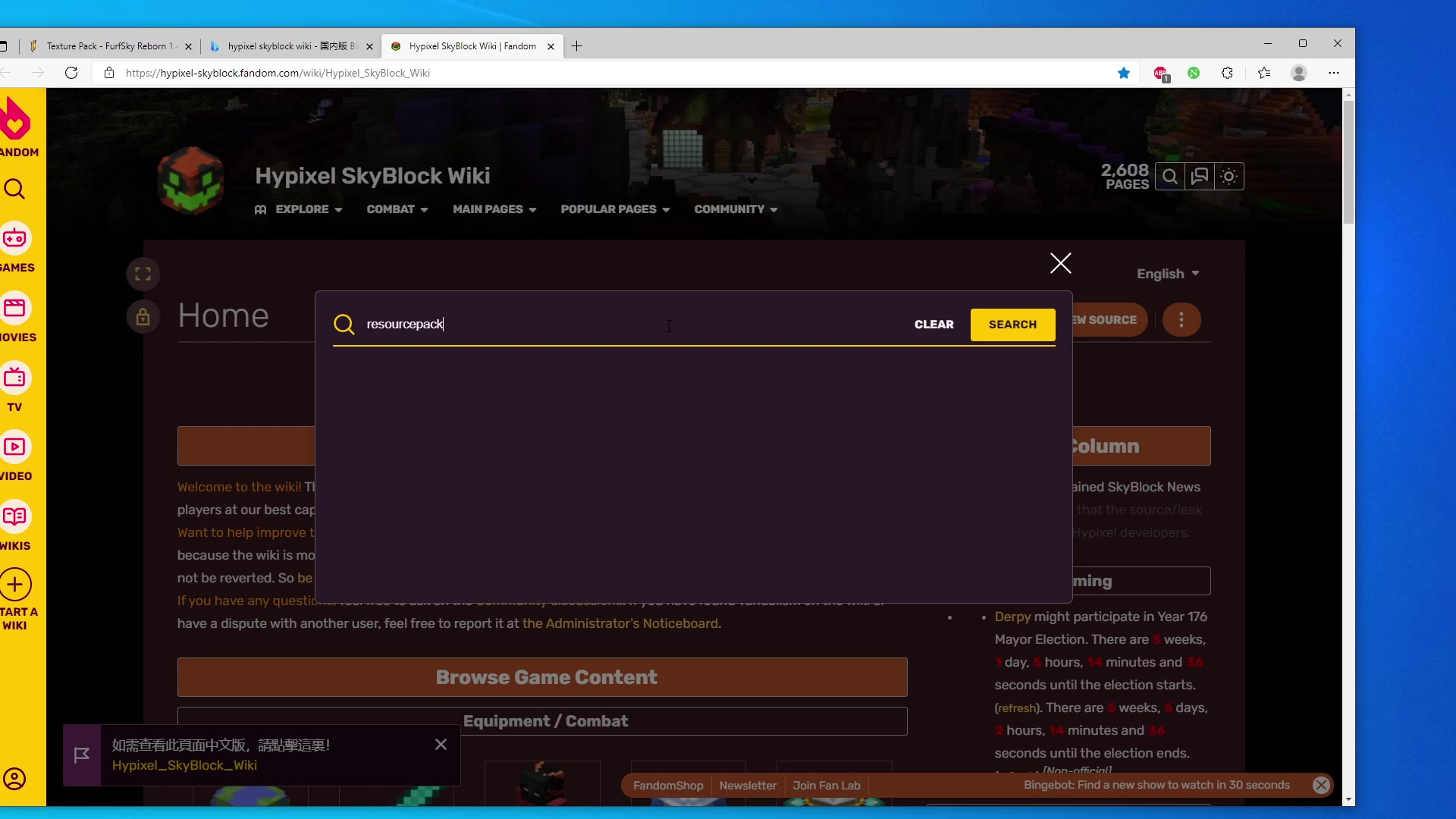The width and height of the screenshot is (1456, 819).
Task: Switch to the Texture Pack FurfSky tab
Action: click(110, 45)
